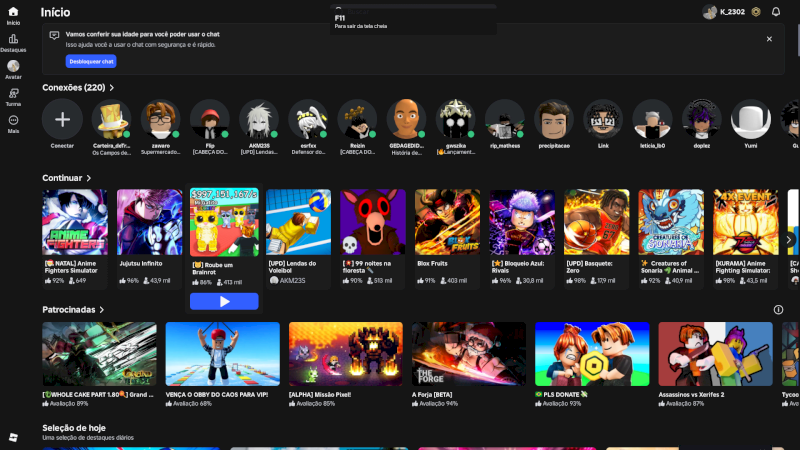Open doplez connection avatar
The height and width of the screenshot is (450, 800).
(702, 119)
